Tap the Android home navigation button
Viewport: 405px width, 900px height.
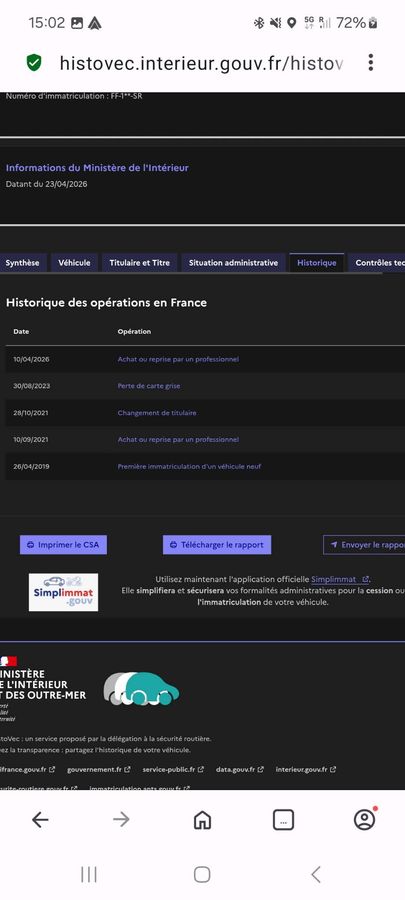click(x=202, y=874)
